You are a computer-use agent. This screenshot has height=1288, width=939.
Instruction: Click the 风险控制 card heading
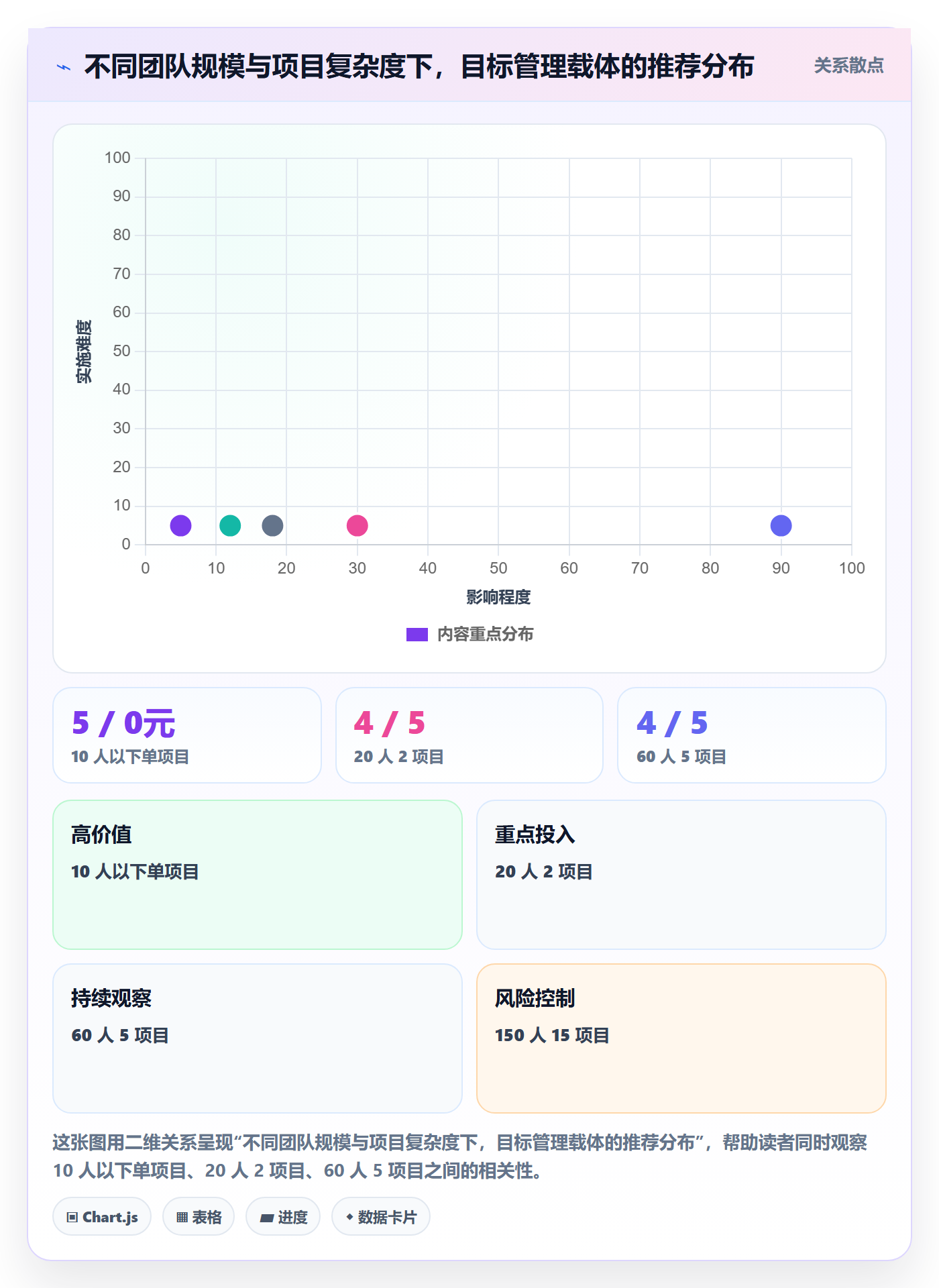click(535, 998)
